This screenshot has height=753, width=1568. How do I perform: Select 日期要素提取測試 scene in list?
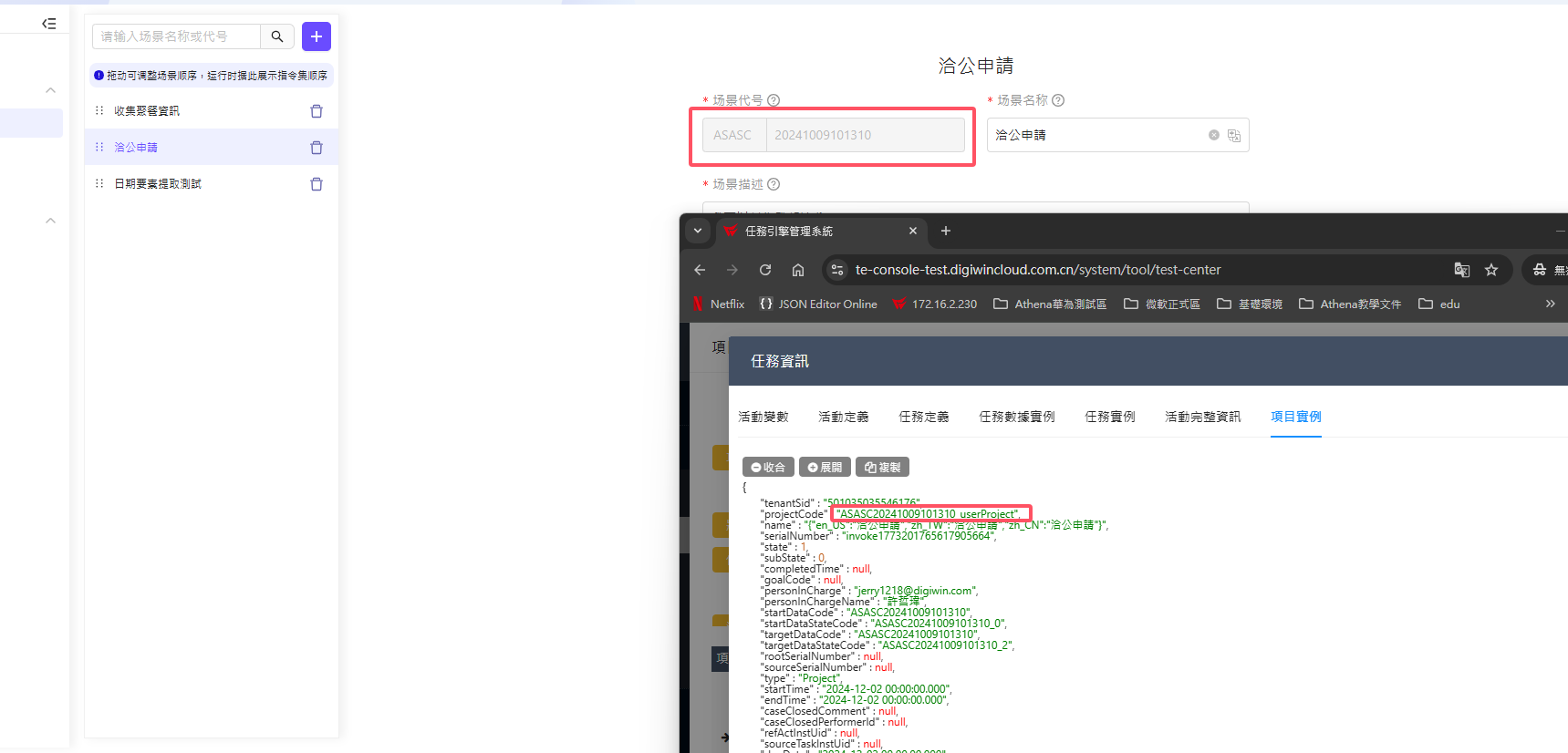[158, 183]
